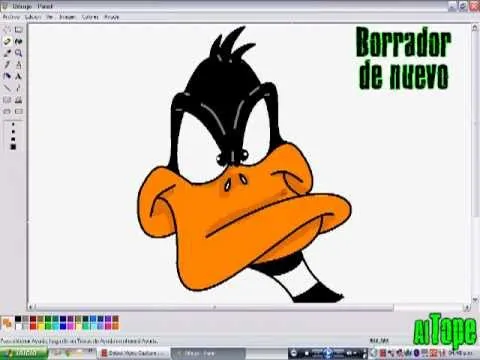
Task: Open the Imagen menu
Action: (x=67, y=17)
